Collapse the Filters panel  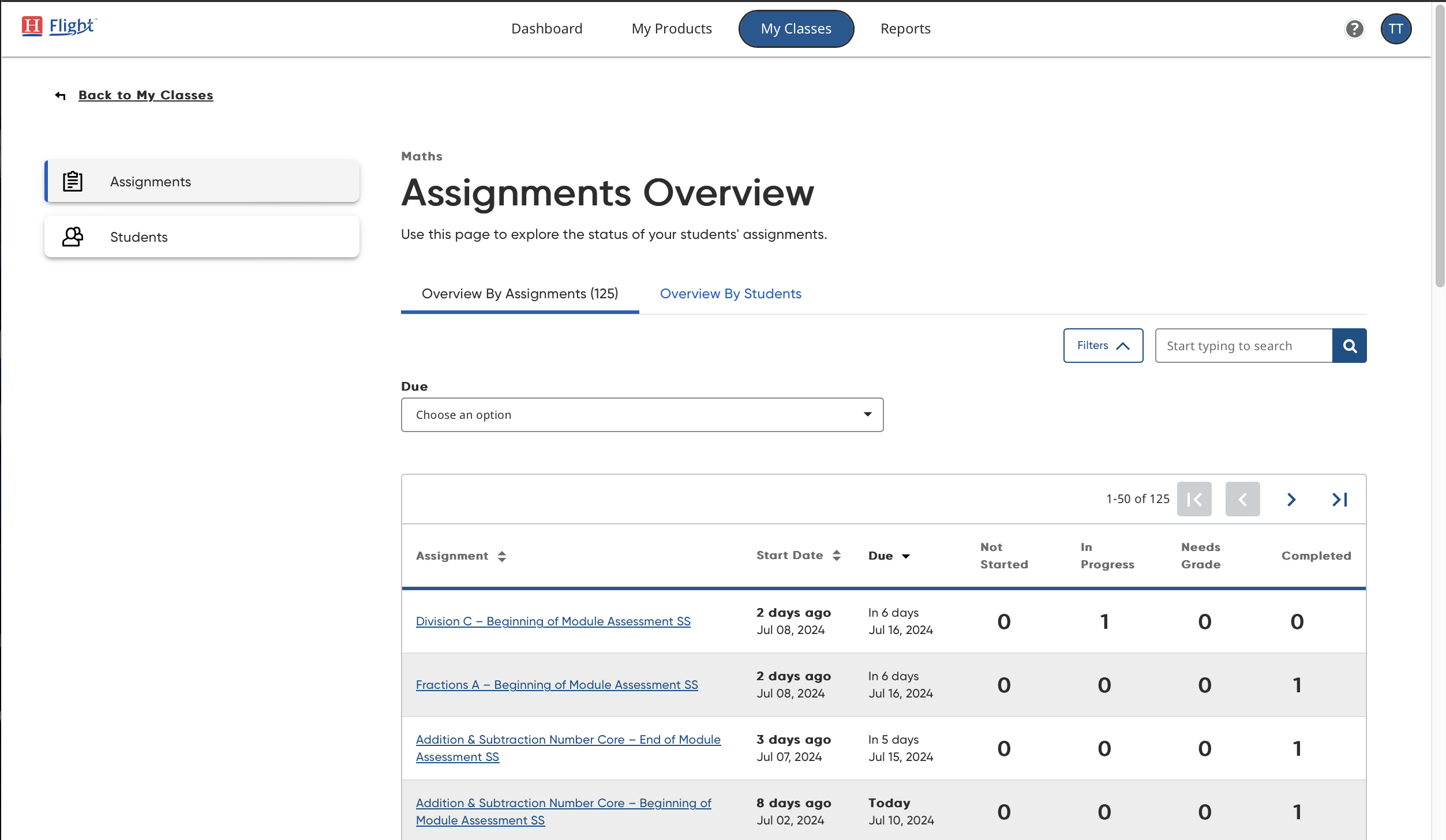[1103, 346]
